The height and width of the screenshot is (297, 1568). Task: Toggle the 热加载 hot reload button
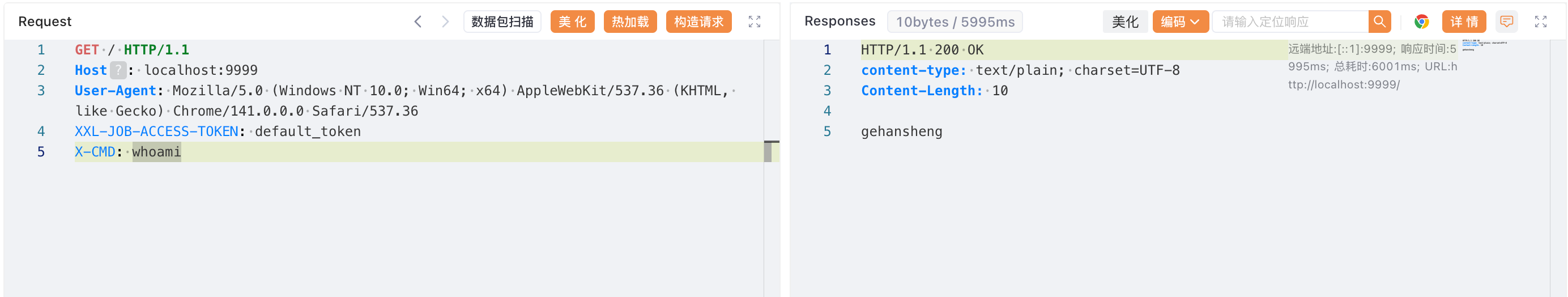(x=629, y=22)
